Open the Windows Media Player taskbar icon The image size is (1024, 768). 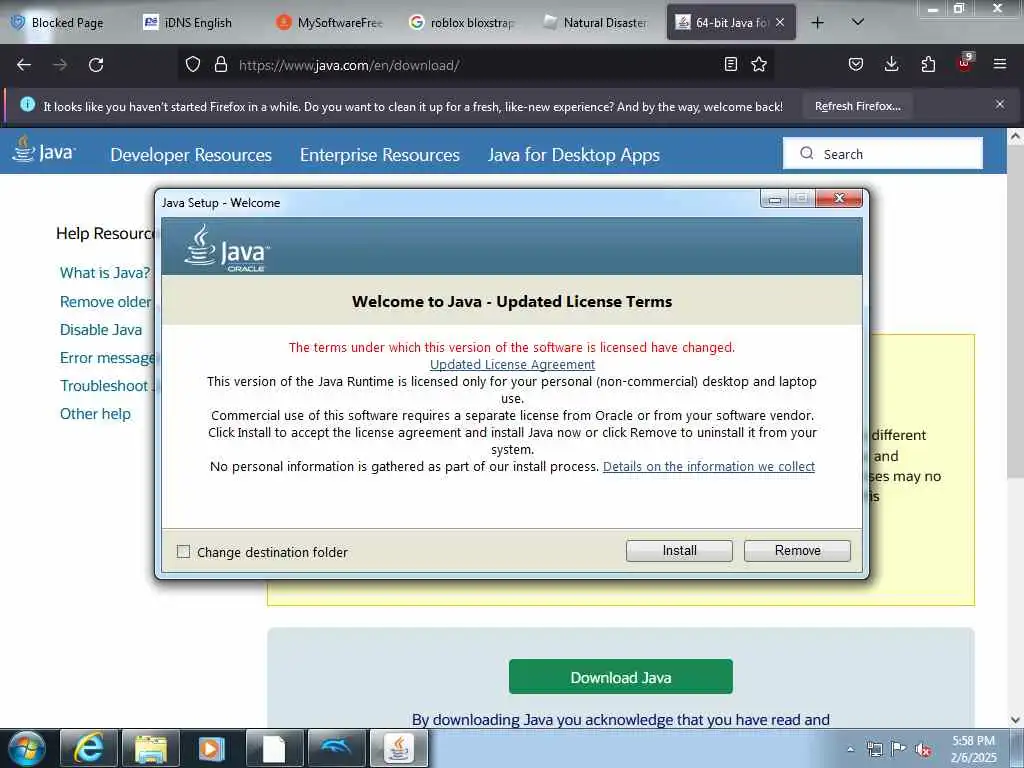pos(212,748)
